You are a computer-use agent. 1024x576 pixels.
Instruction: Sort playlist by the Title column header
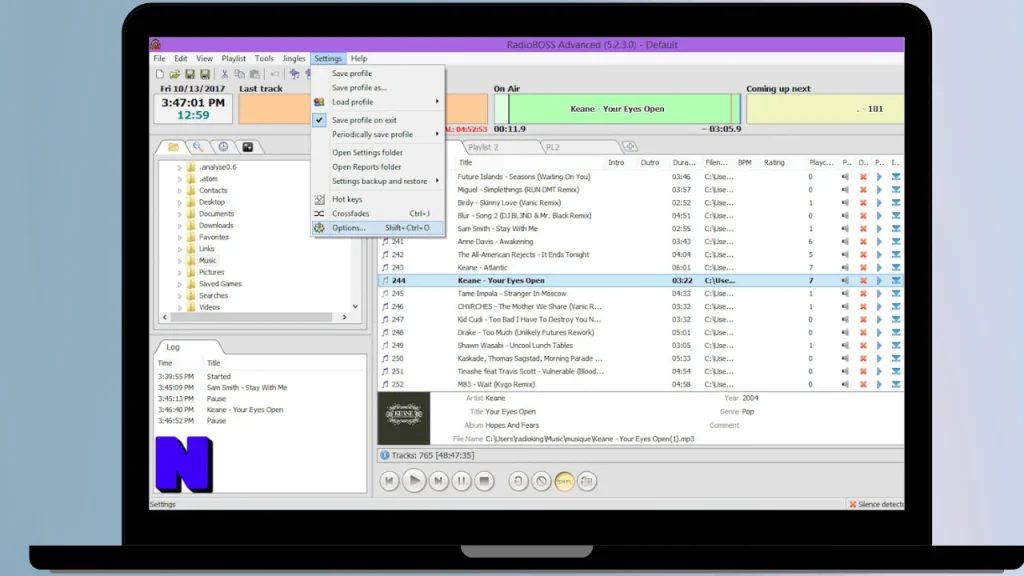tap(465, 163)
